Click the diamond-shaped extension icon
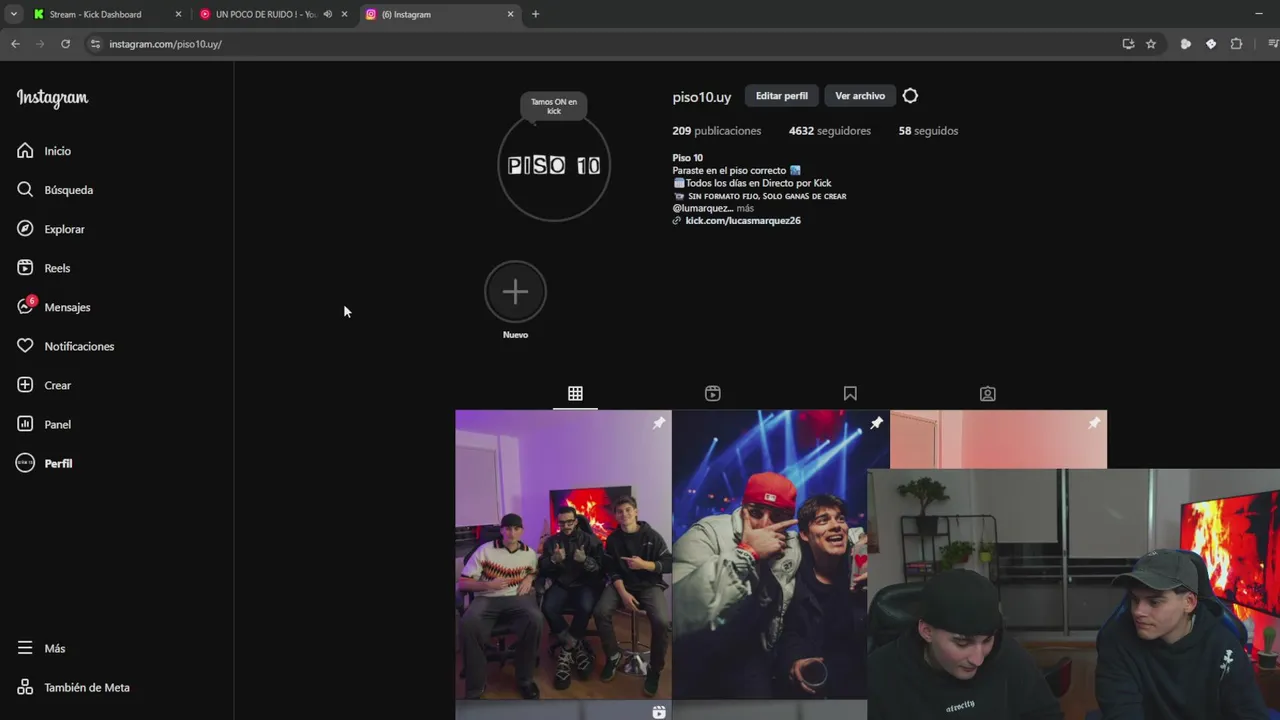The width and height of the screenshot is (1280, 720). [1211, 44]
